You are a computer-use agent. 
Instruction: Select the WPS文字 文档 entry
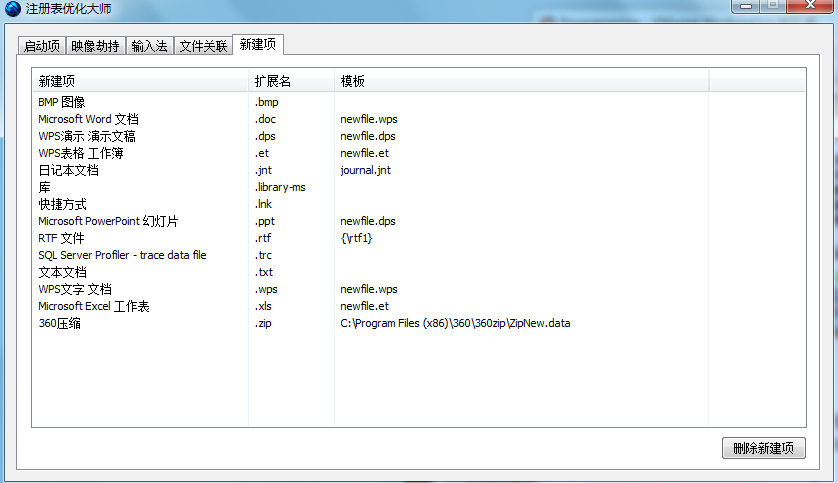point(75,290)
